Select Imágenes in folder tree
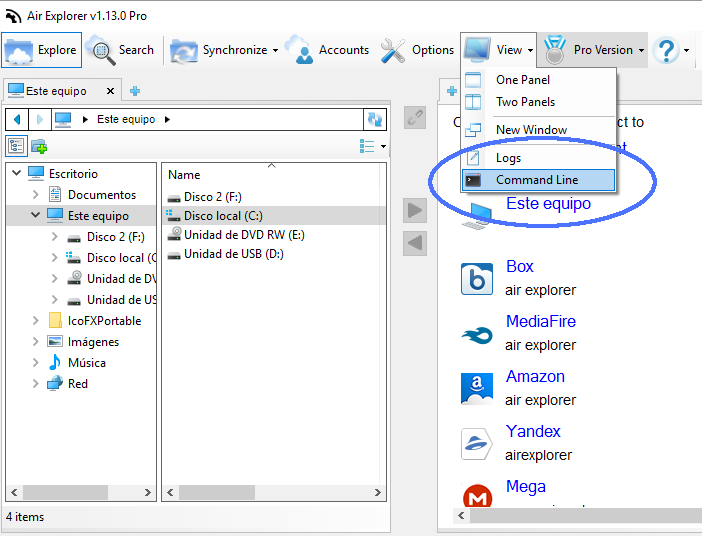This screenshot has height=536, width=702. coord(93,342)
